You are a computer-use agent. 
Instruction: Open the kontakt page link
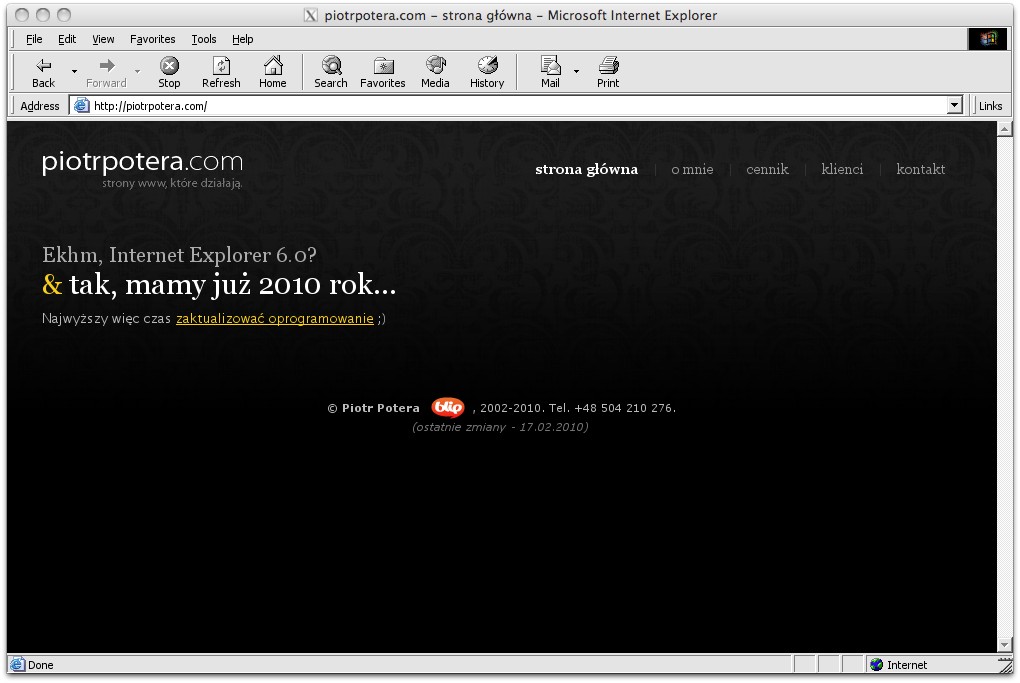pyautogui.click(x=920, y=169)
